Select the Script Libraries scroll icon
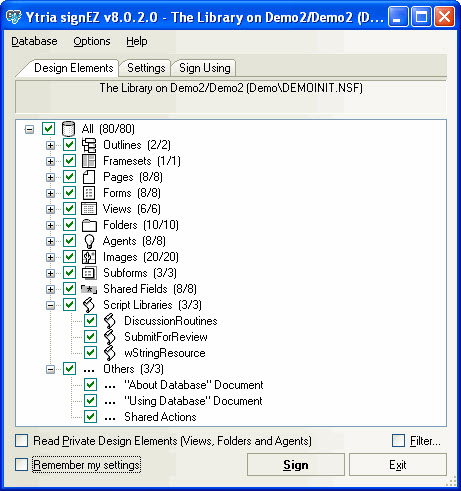The width and height of the screenshot is (461, 491). [x=89, y=305]
